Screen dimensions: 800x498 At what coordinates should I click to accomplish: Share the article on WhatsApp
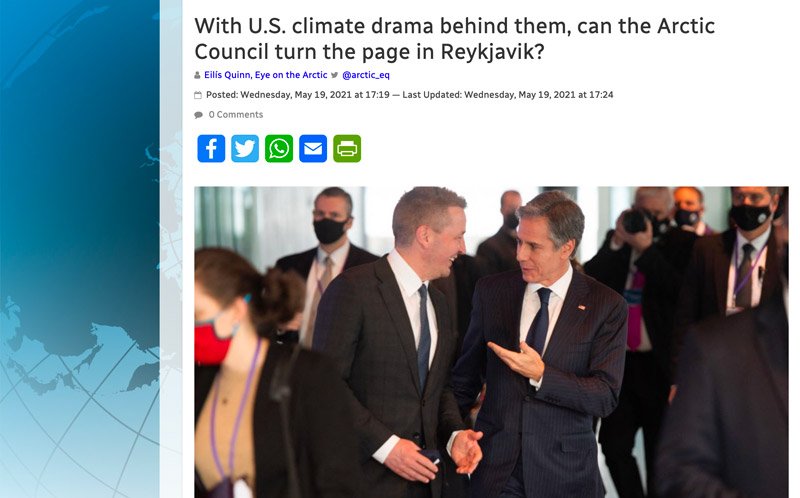pos(279,148)
